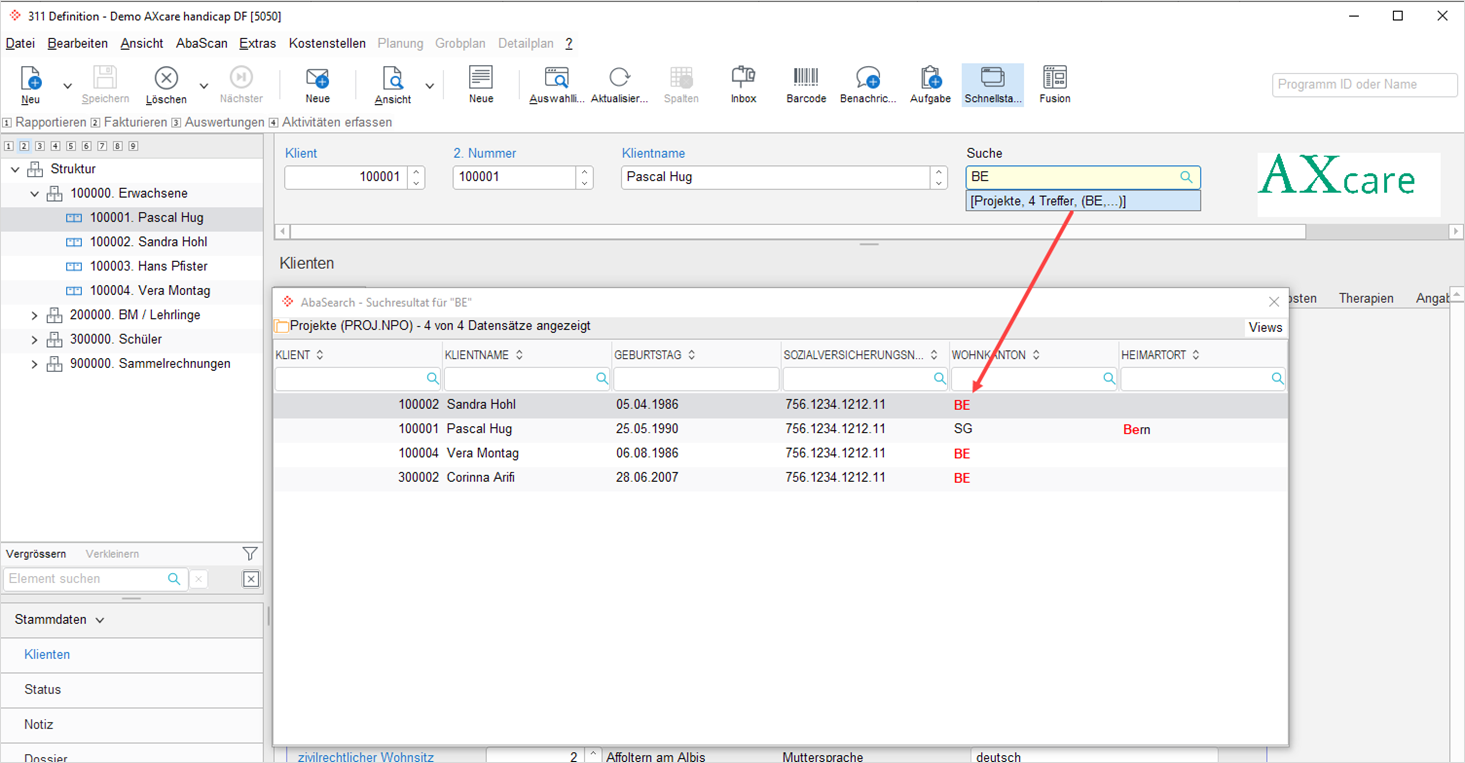Click the Sozialversicherungsnr. filter search icon
The image size is (1465, 763).
(940, 379)
